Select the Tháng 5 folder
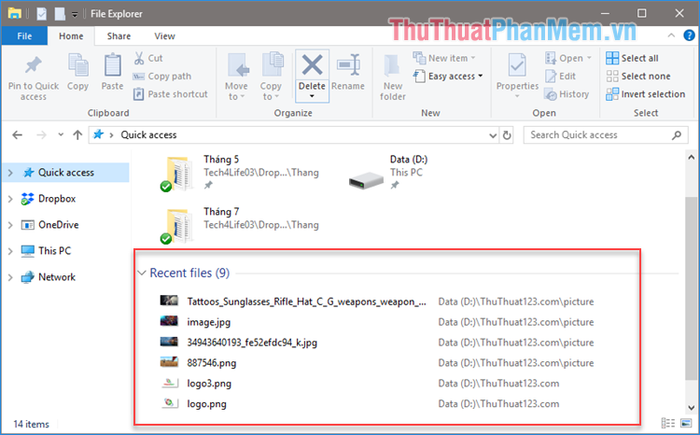The height and width of the screenshot is (435, 700). click(239, 172)
